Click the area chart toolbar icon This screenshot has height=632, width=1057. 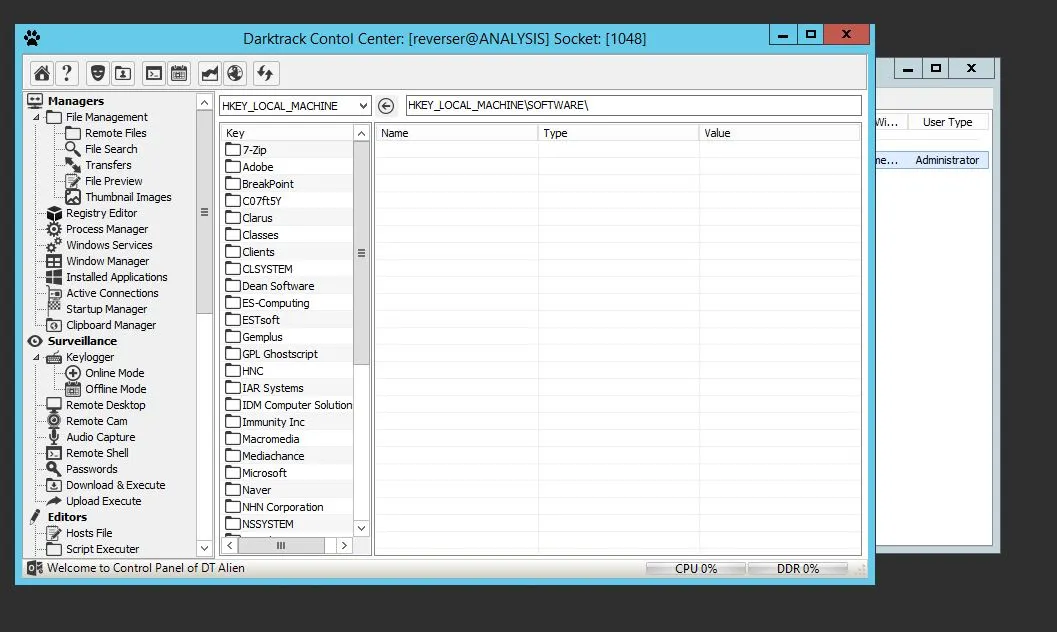210,73
